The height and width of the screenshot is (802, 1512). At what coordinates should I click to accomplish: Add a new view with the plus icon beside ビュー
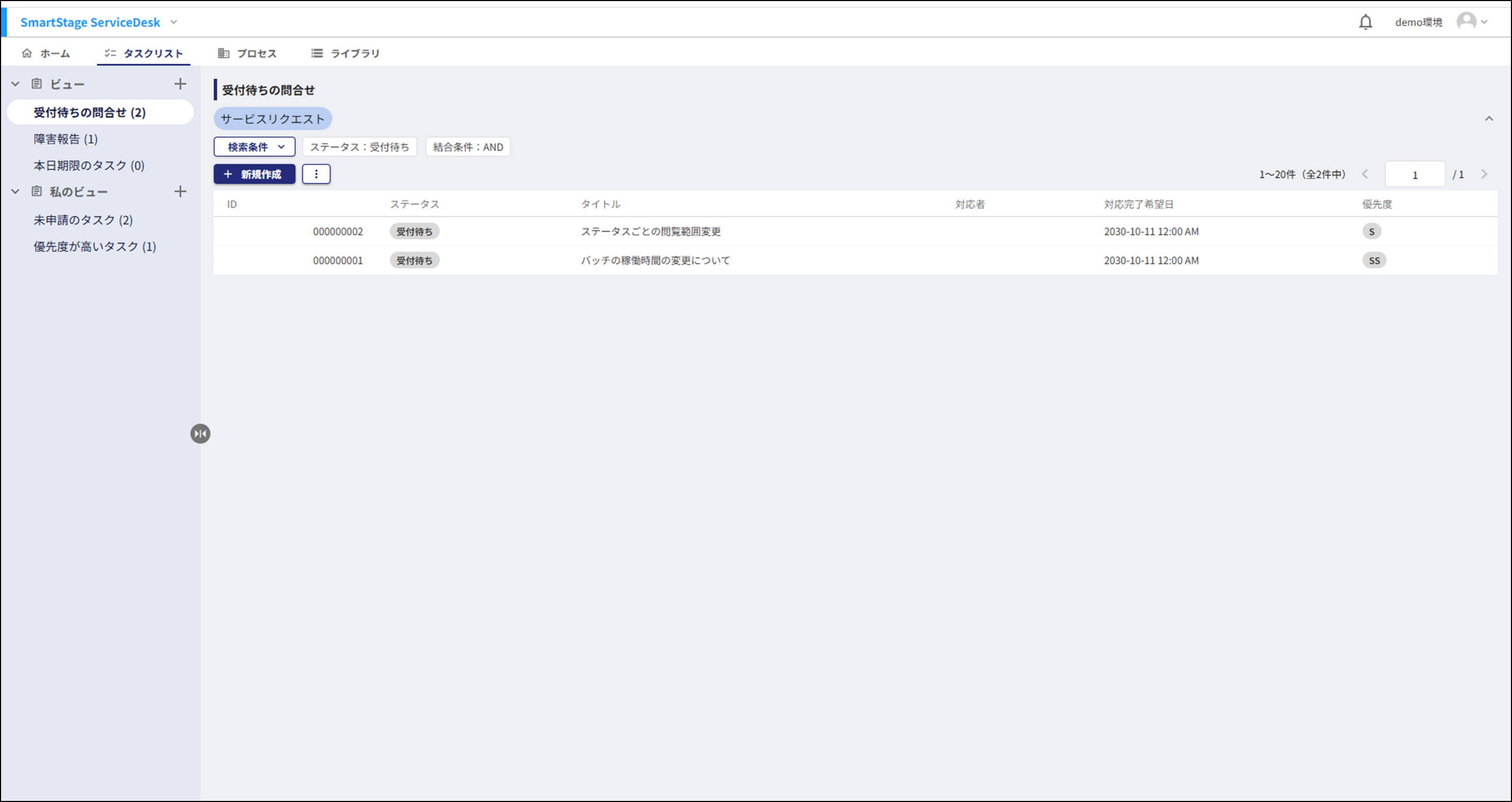click(x=180, y=84)
